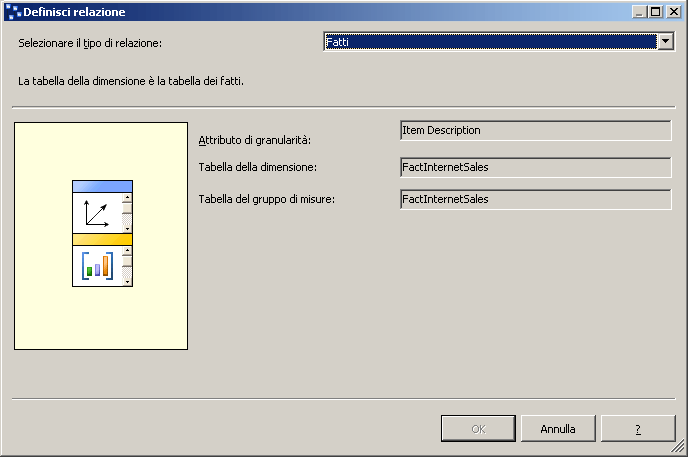Click the 'Attributo di granularità' label
The width and height of the screenshot is (688, 457).
click(255, 139)
